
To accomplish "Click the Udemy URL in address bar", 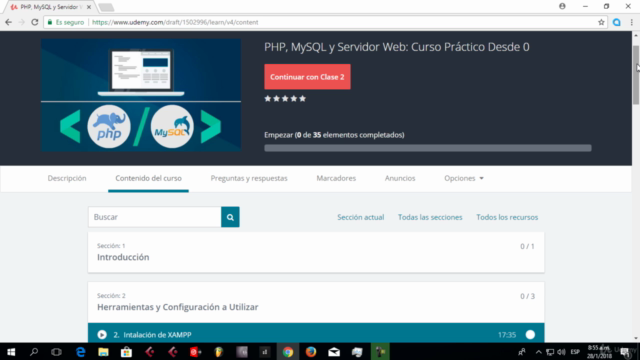I will click(x=175, y=22).
